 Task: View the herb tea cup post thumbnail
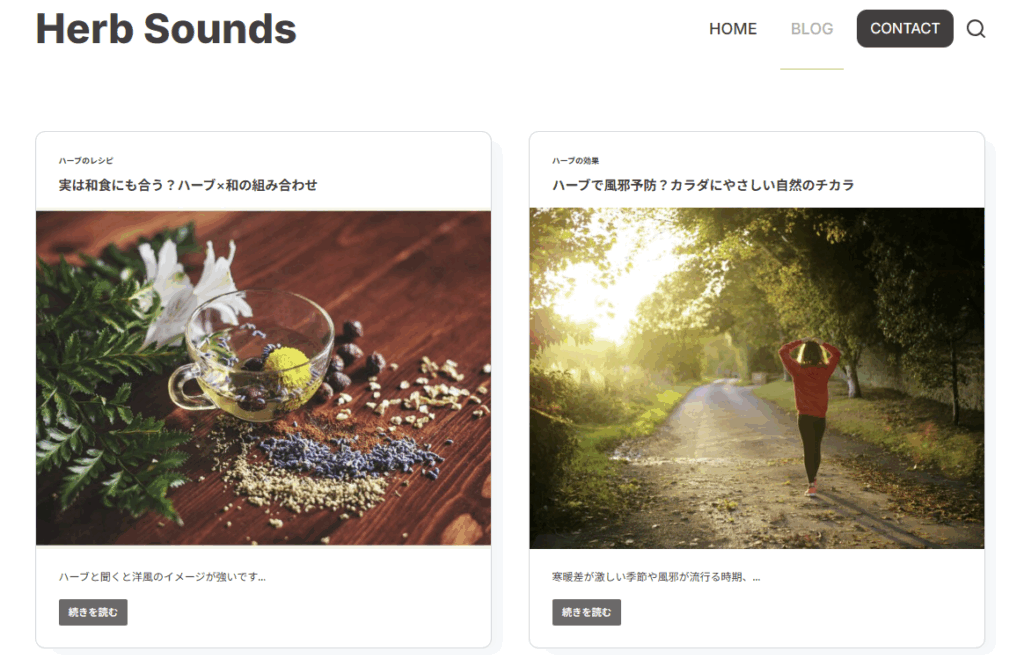point(263,378)
